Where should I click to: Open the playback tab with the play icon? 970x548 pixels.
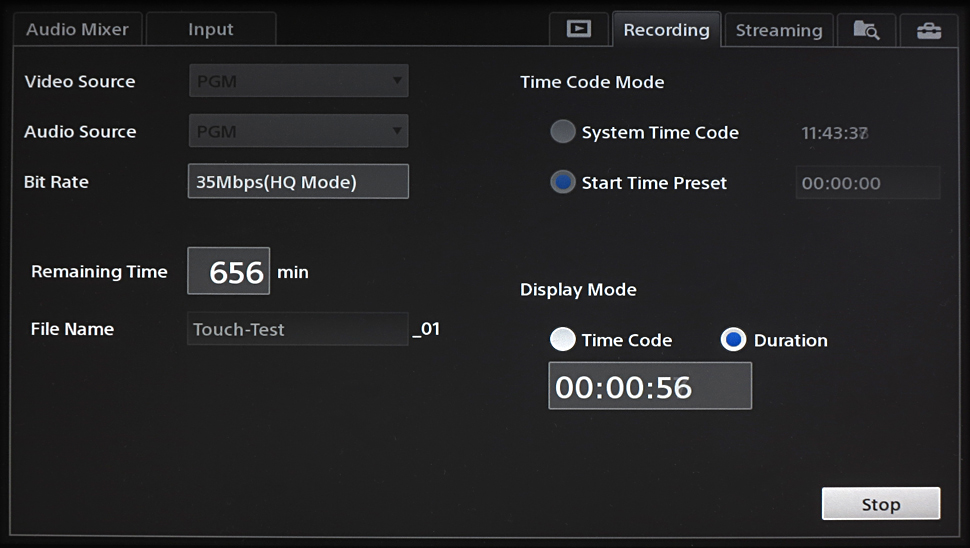click(x=579, y=29)
